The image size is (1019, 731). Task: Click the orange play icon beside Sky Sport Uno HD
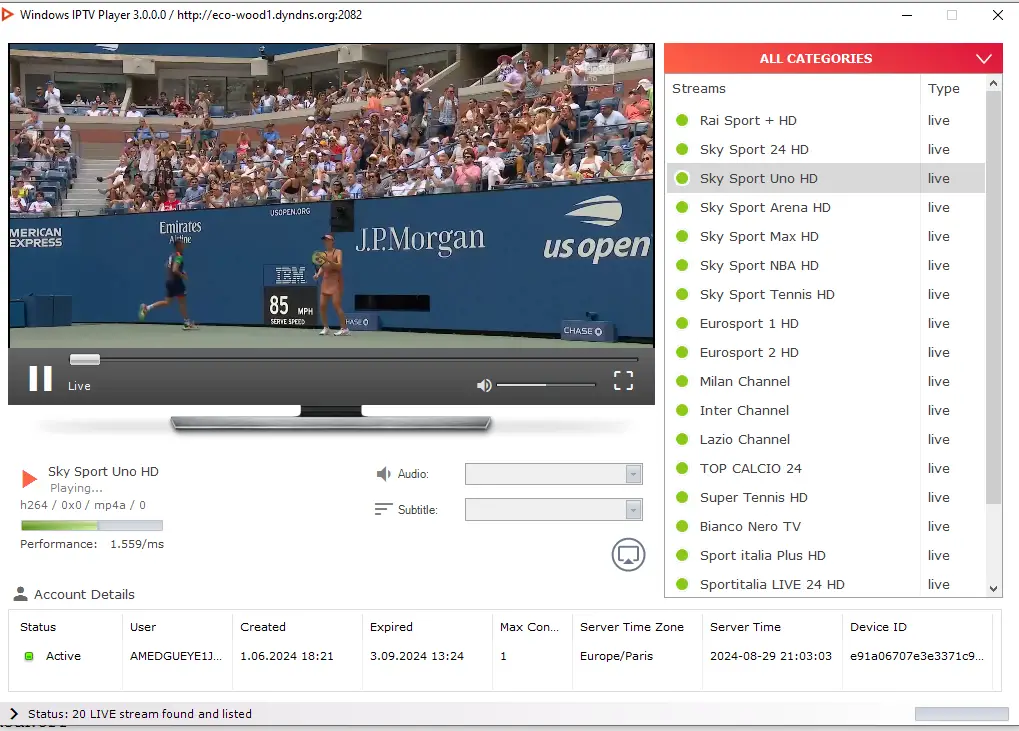pos(29,478)
